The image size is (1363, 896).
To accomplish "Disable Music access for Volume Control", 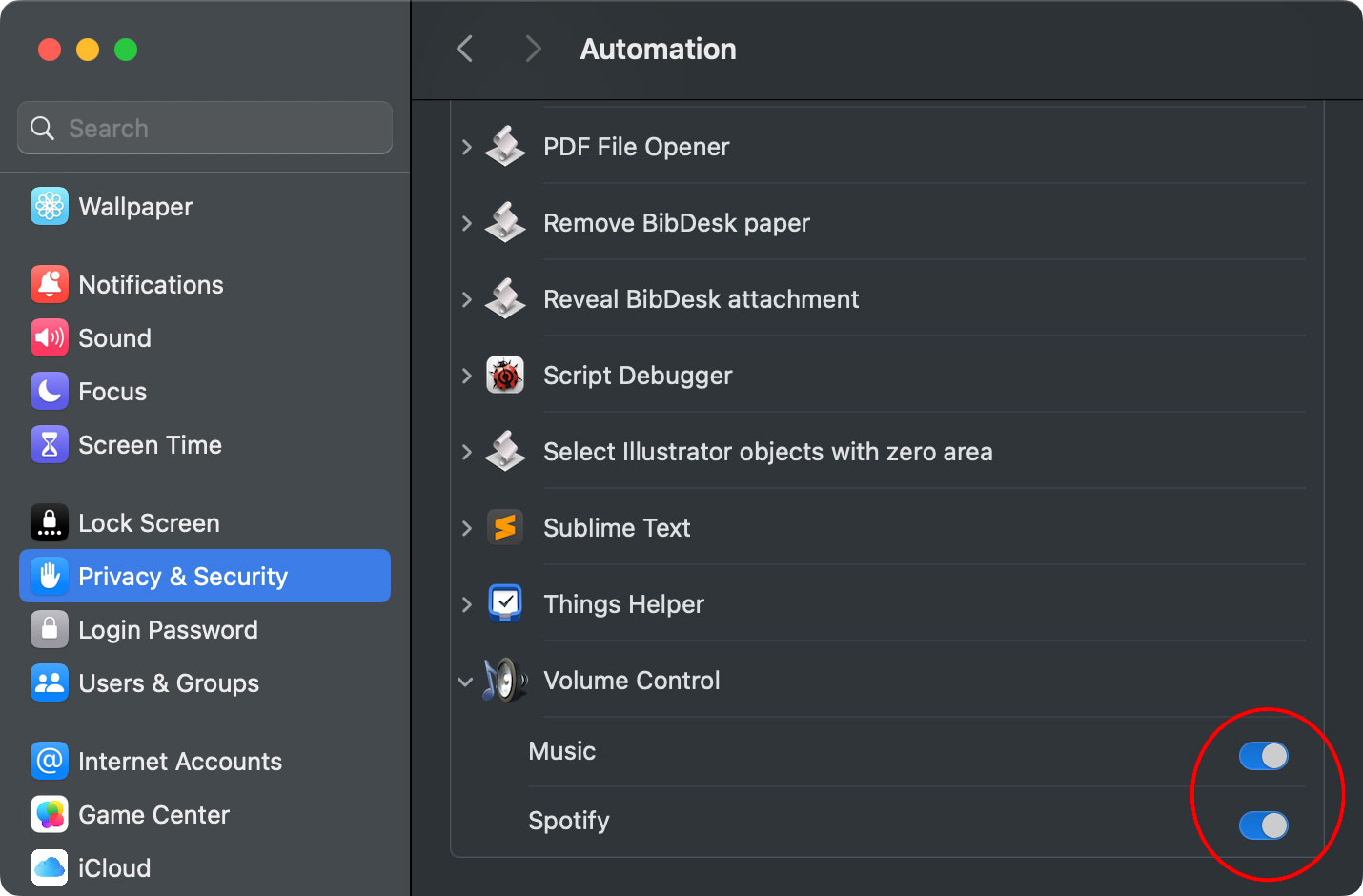I will click(1262, 755).
